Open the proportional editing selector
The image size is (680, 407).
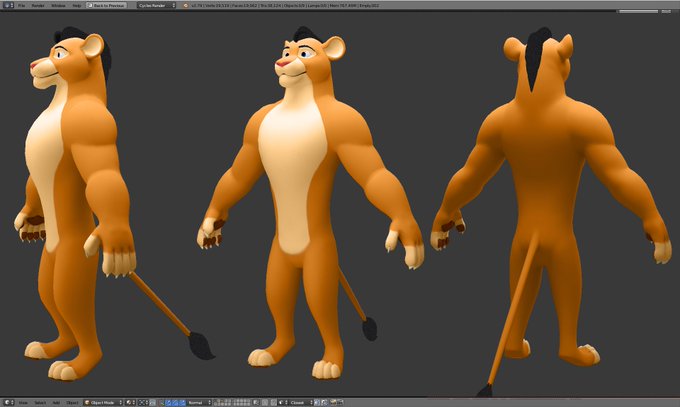[x=265, y=402]
